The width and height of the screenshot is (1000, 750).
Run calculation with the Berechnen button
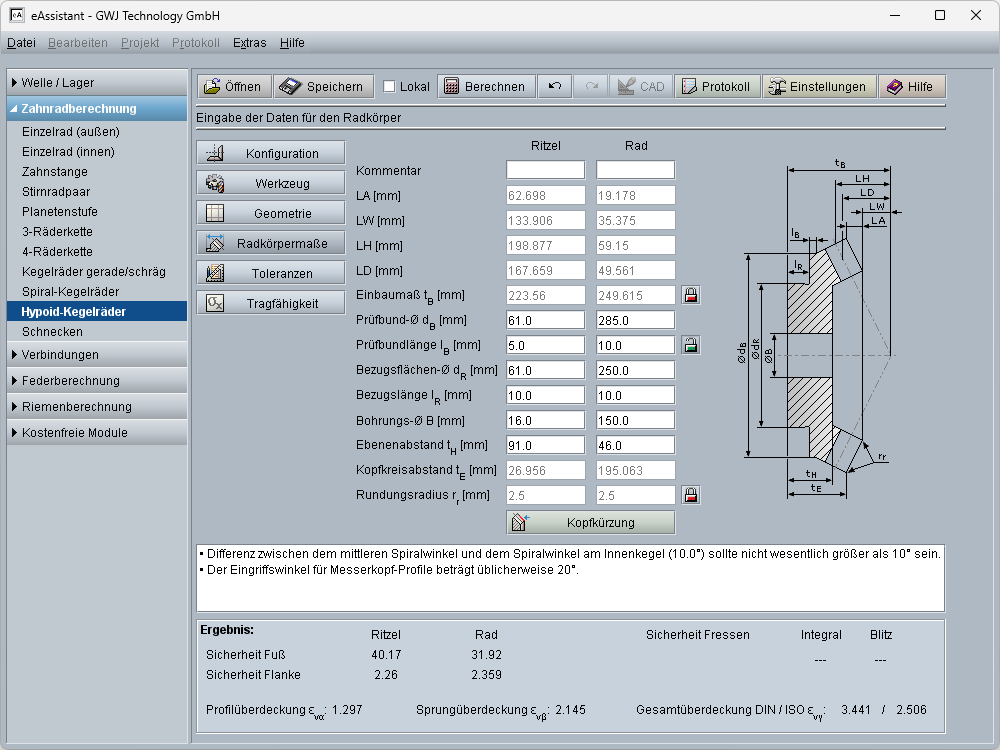tap(485, 87)
